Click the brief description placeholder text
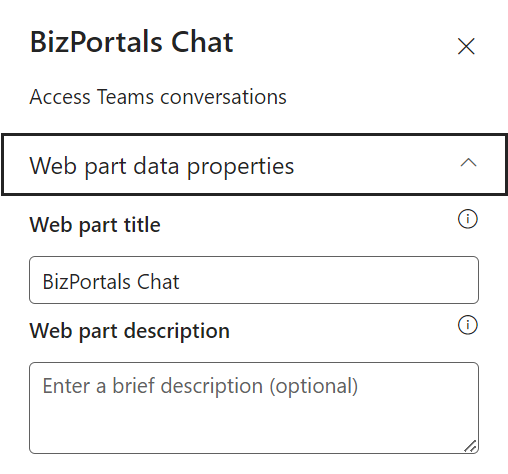 pos(200,386)
